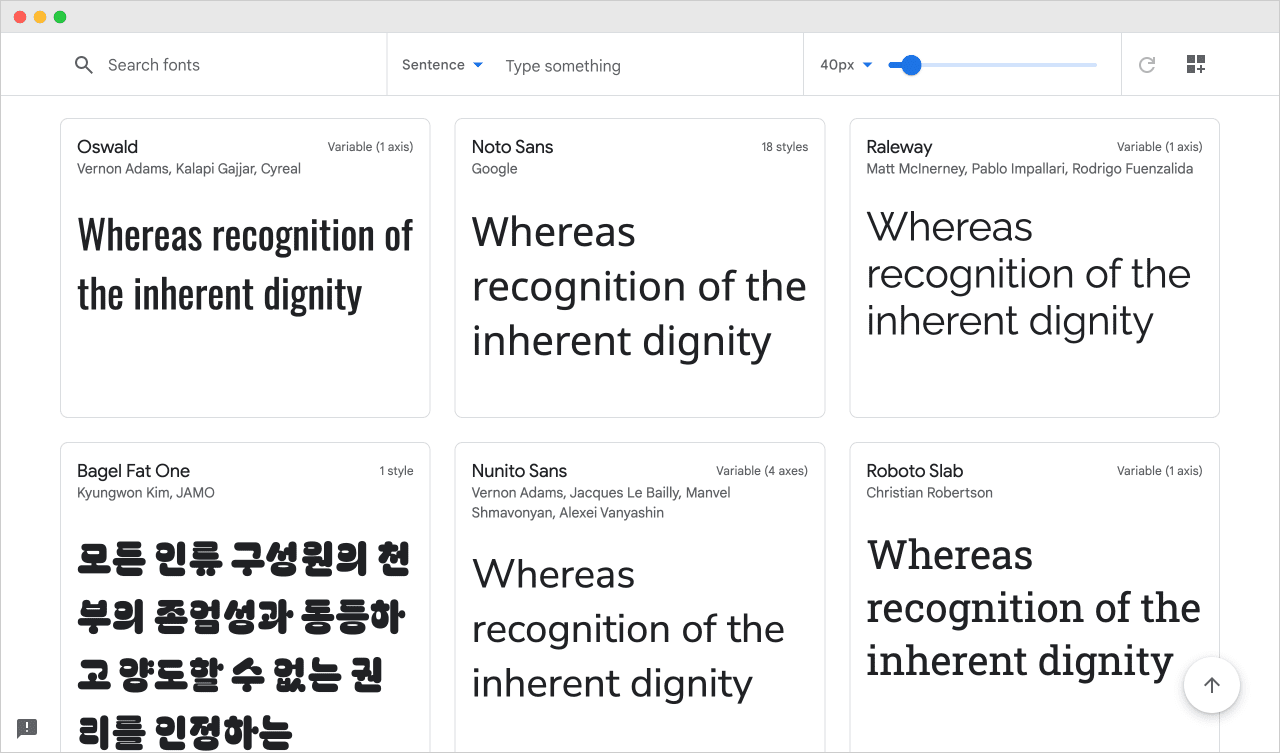1280x754 pixels.
Task: Open the Raleway font card
Action: [x=1035, y=268]
